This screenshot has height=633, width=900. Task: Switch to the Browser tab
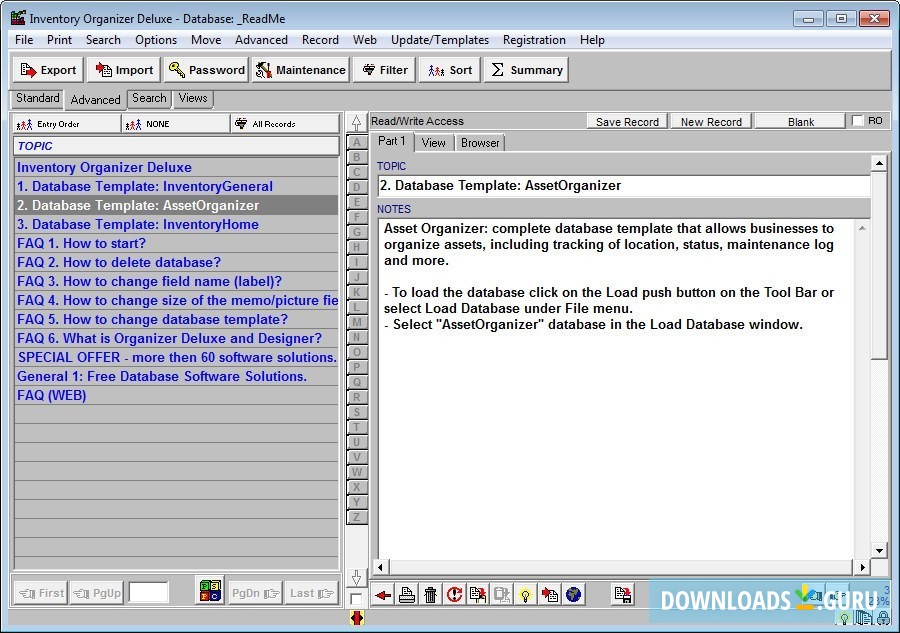click(x=480, y=143)
